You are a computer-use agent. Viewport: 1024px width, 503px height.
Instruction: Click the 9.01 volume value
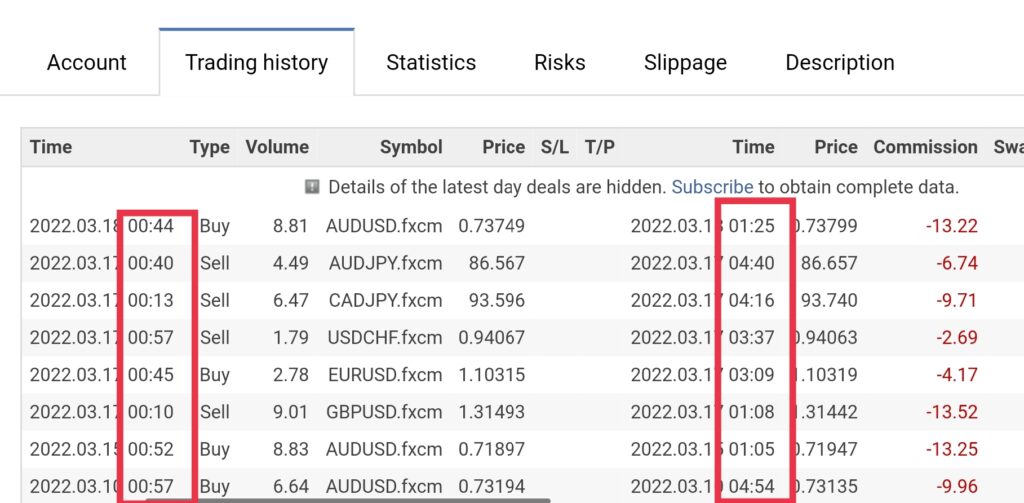click(x=290, y=412)
